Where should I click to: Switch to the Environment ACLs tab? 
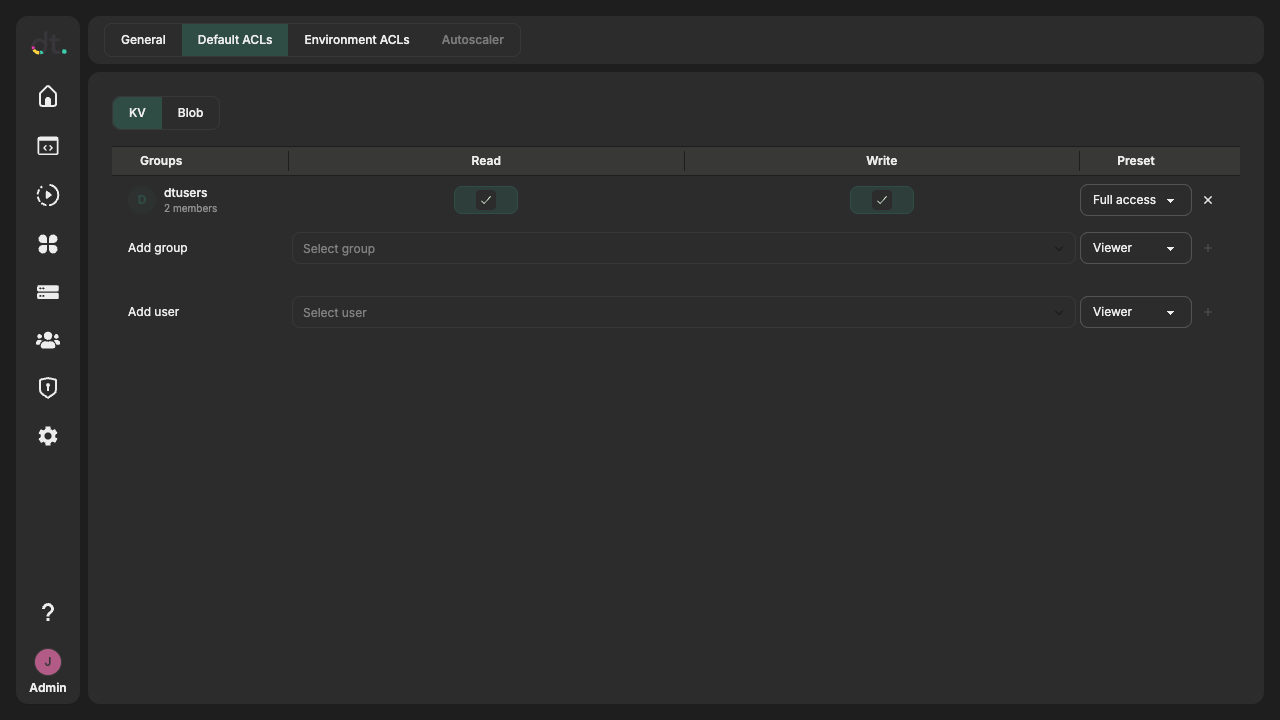[356, 40]
